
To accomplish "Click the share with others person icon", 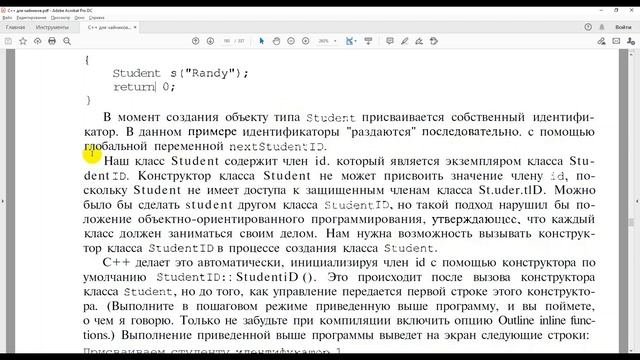I will click(631, 41).
